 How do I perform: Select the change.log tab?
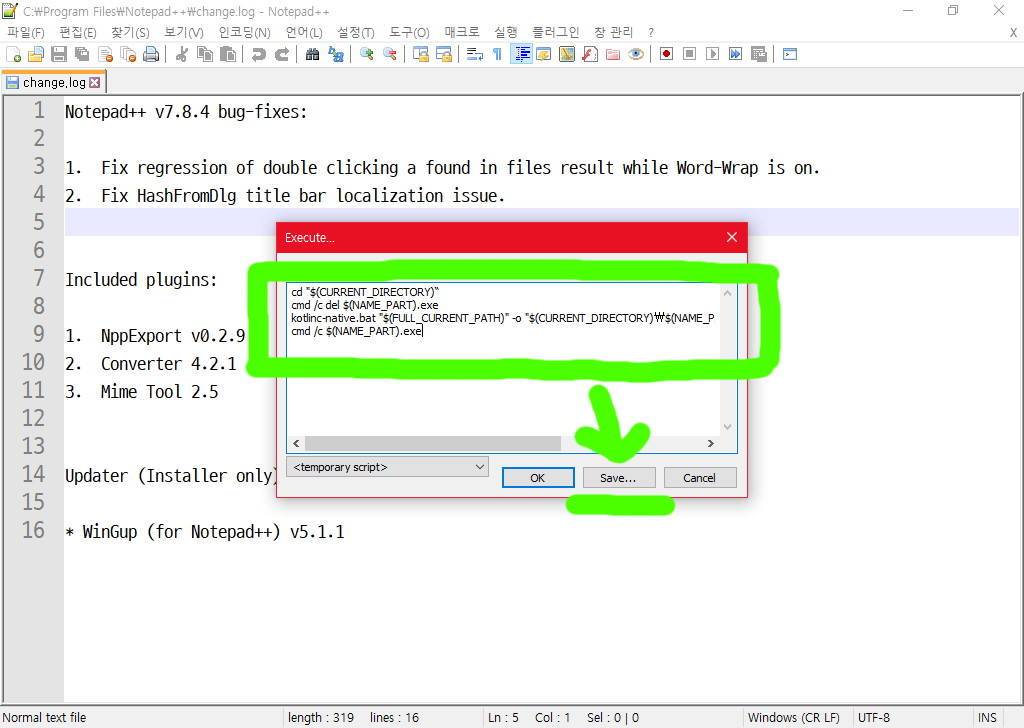point(54,82)
